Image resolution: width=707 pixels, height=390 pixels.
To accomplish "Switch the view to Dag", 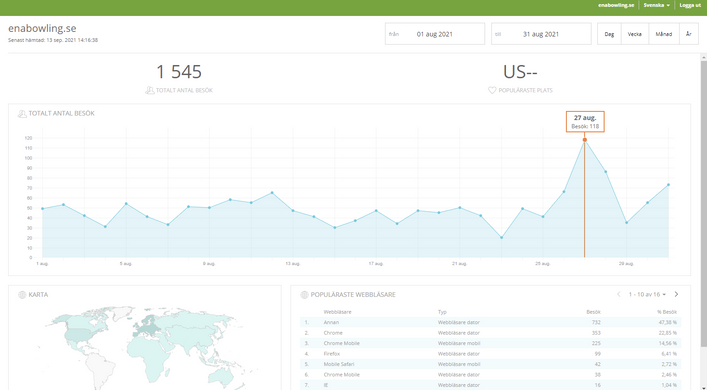I will coord(609,34).
